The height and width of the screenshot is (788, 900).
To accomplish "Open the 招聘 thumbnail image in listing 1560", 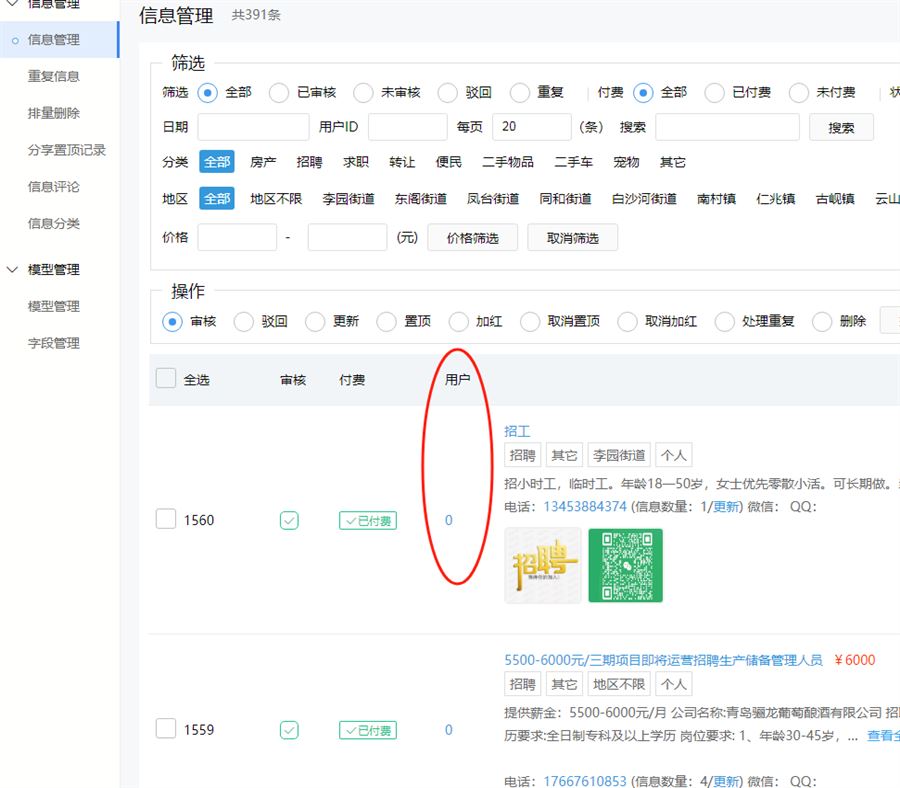I will click(x=543, y=566).
